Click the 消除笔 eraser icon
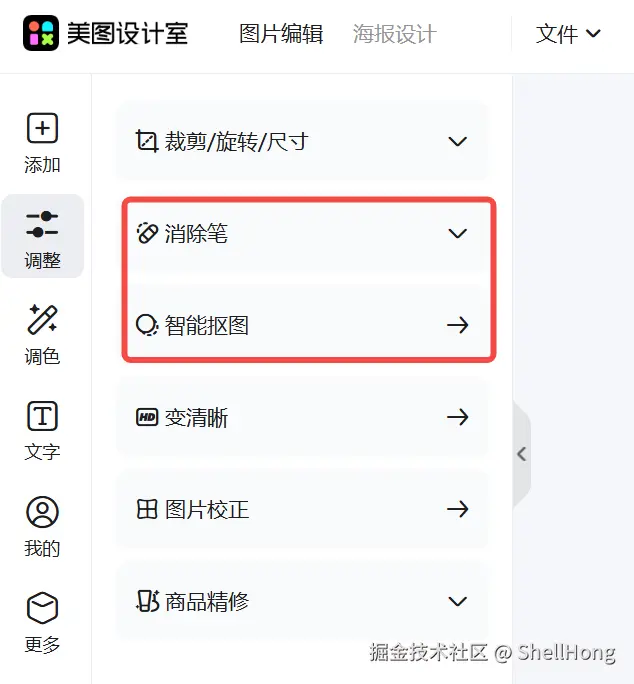The image size is (634, 684). tap(147, 233)
